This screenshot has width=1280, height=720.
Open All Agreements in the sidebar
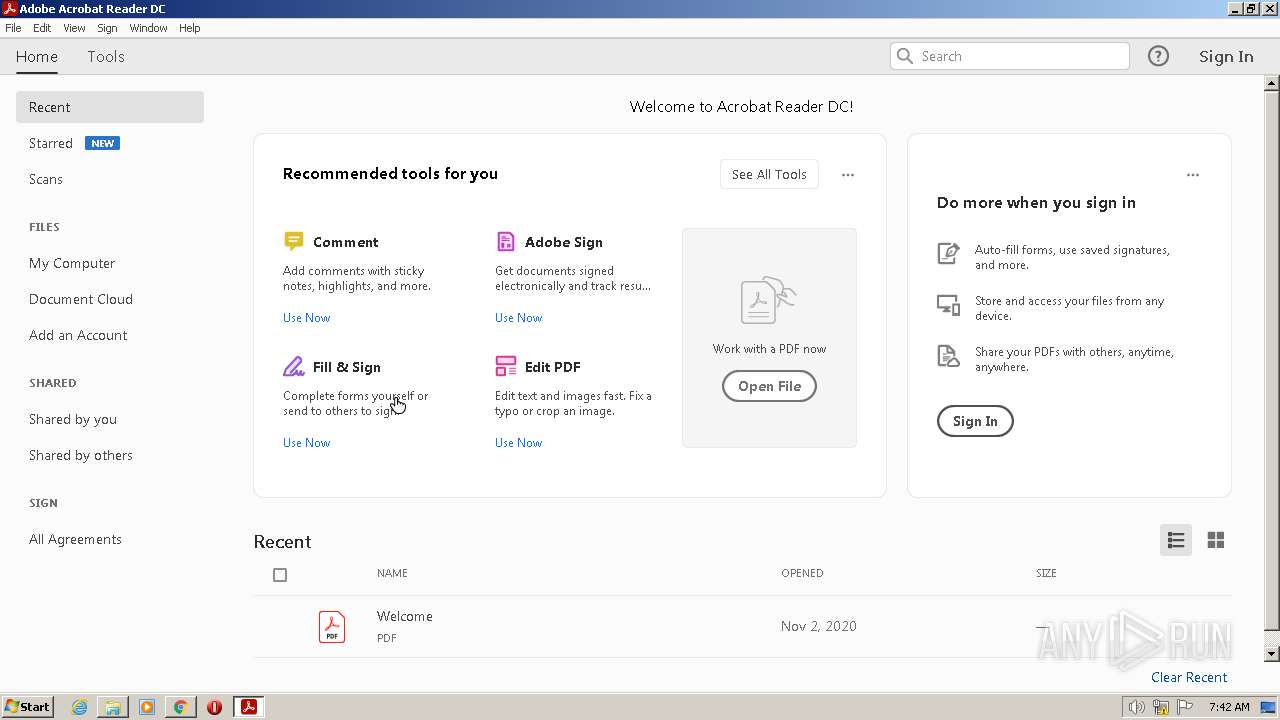click(x=75, y=539)
